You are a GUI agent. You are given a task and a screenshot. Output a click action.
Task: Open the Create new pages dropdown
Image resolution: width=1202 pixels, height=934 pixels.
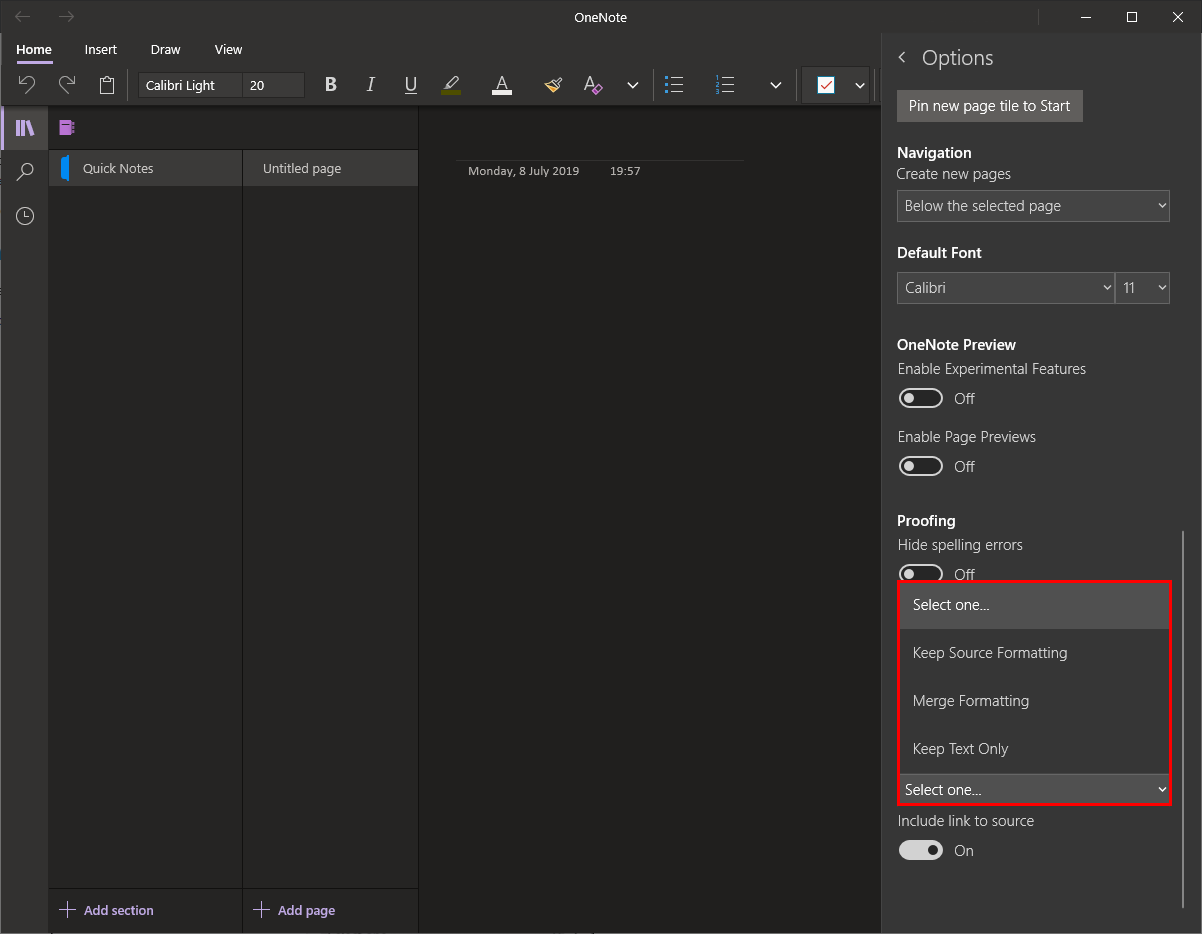click(1033, 206)
